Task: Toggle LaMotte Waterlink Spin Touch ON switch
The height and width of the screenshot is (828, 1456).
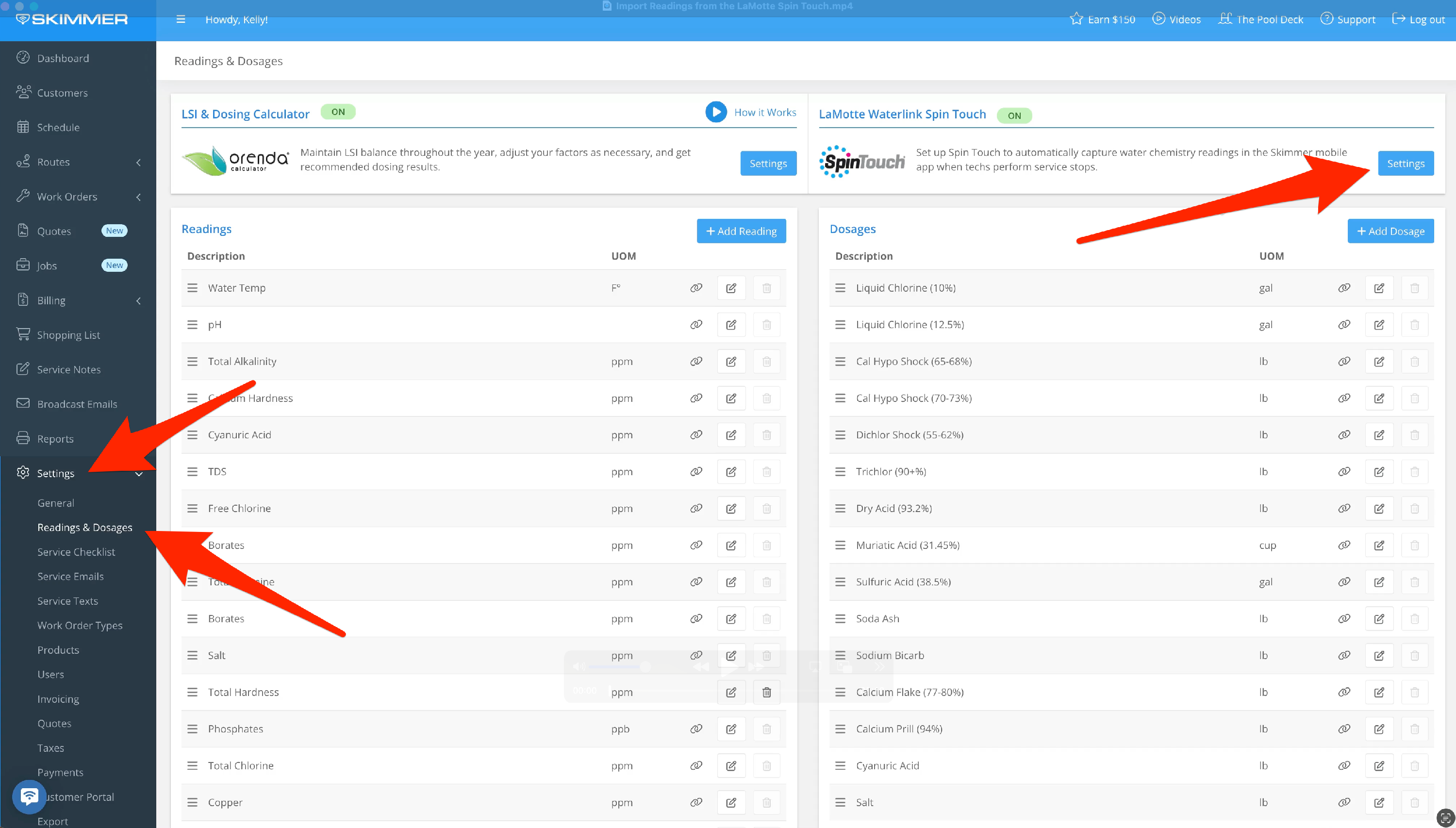Action: [1014, 116]
